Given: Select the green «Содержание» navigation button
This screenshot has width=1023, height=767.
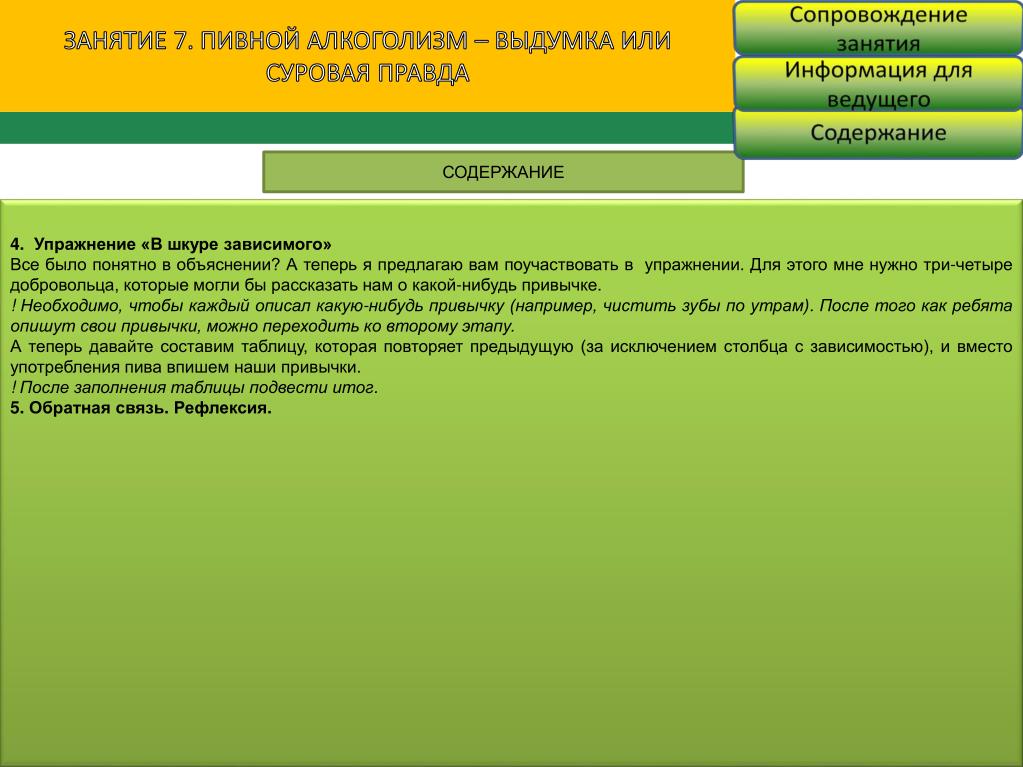Looking at the screenshot, I should tap(878, 133).
